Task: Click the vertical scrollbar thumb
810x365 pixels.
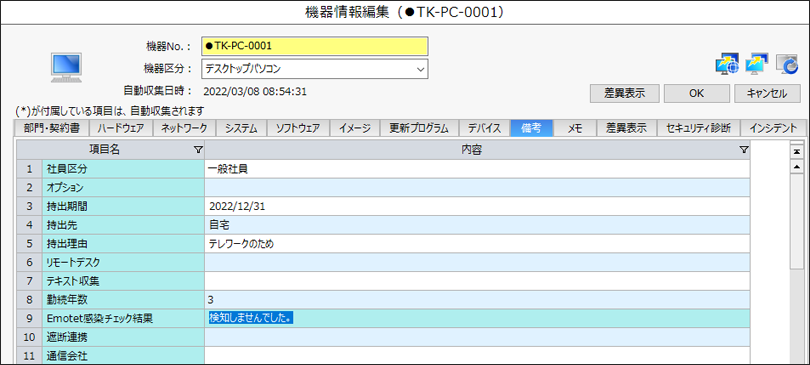Action: pyautogui.click(x=797, y=222)
